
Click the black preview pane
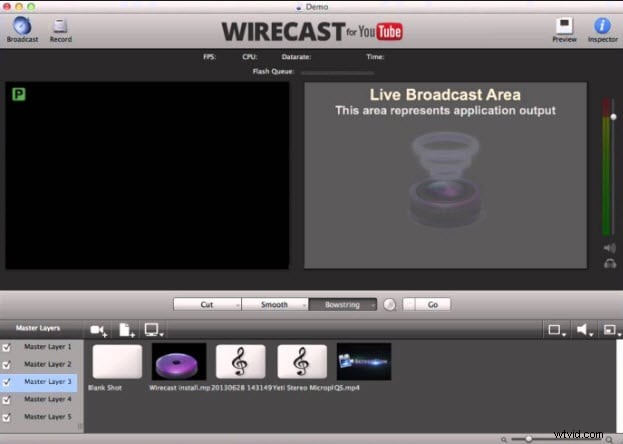(147, 175)
